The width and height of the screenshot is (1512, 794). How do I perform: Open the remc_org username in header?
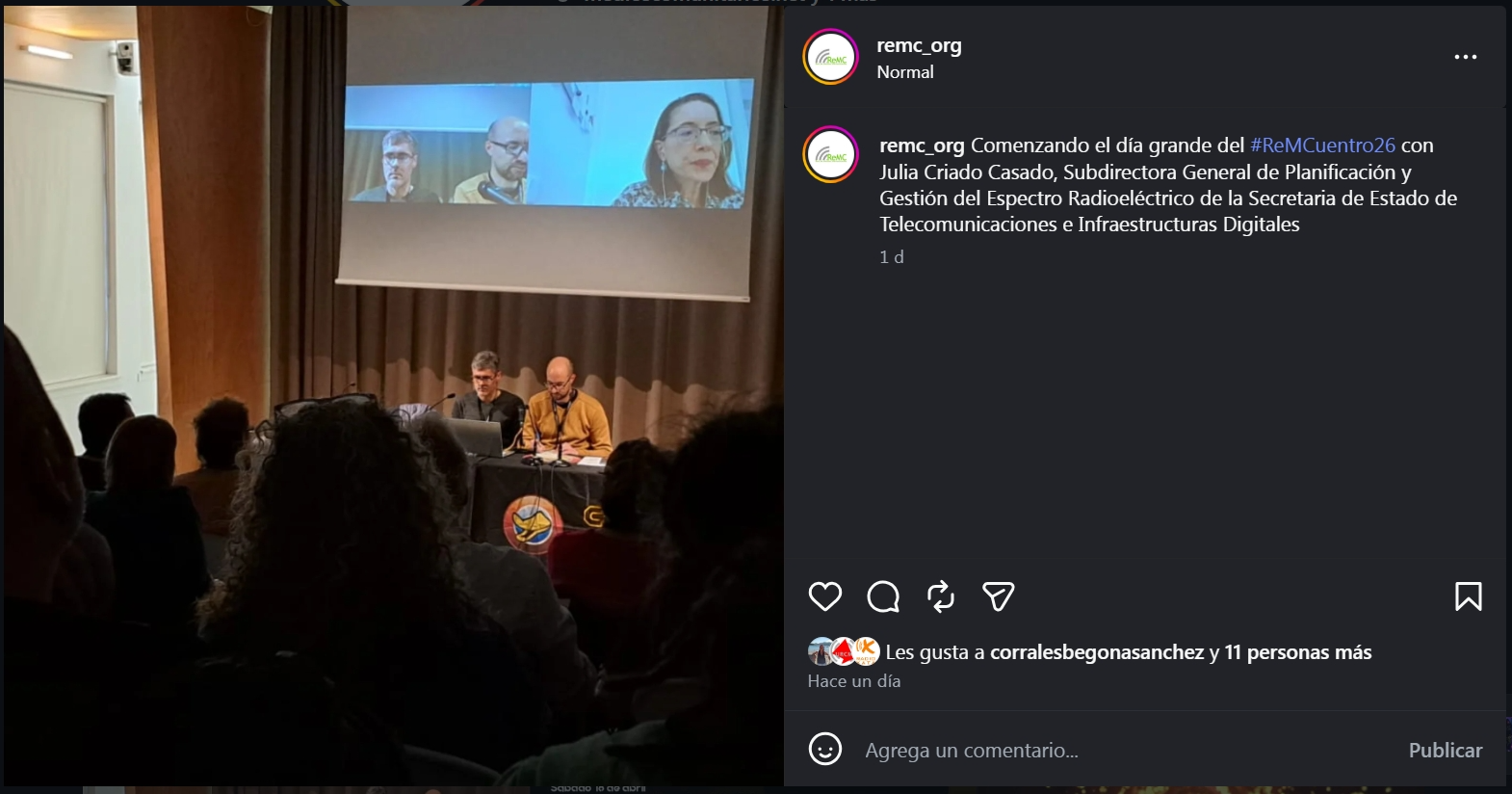point(919,45)
